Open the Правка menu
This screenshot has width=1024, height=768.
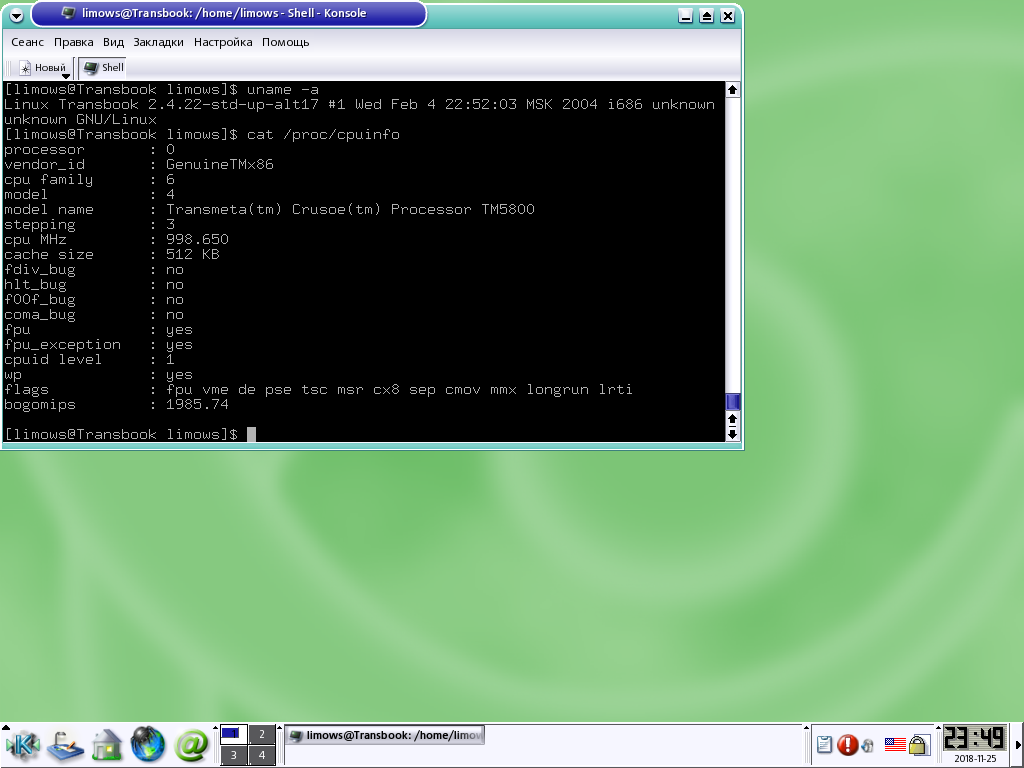click(73, 42)
